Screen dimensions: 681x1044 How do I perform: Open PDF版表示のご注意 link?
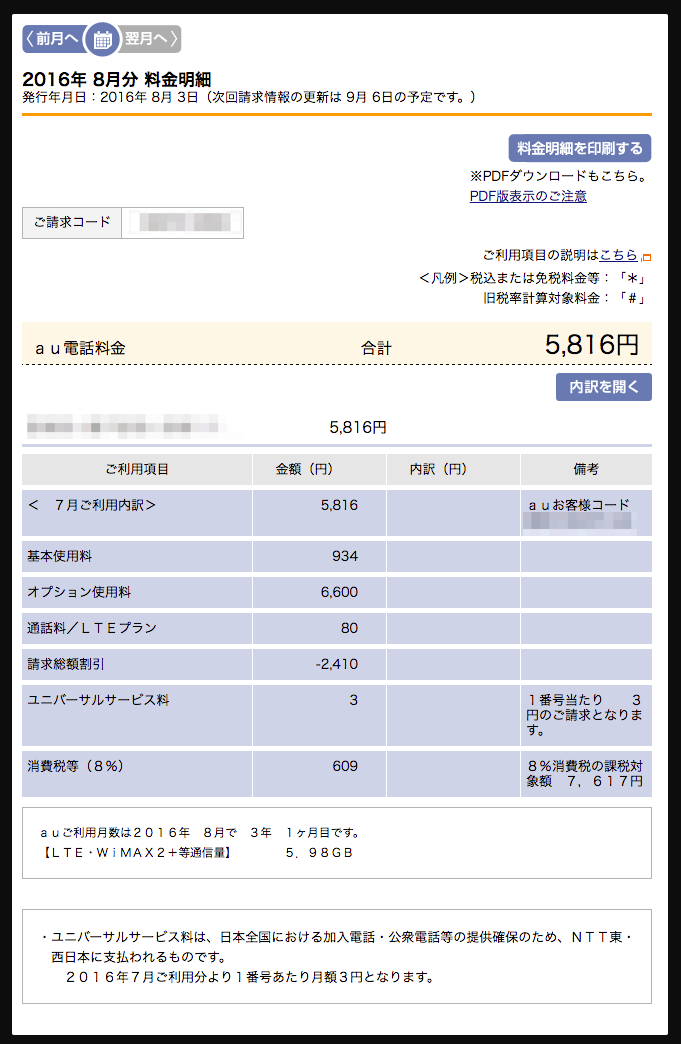tap(528, 196)
